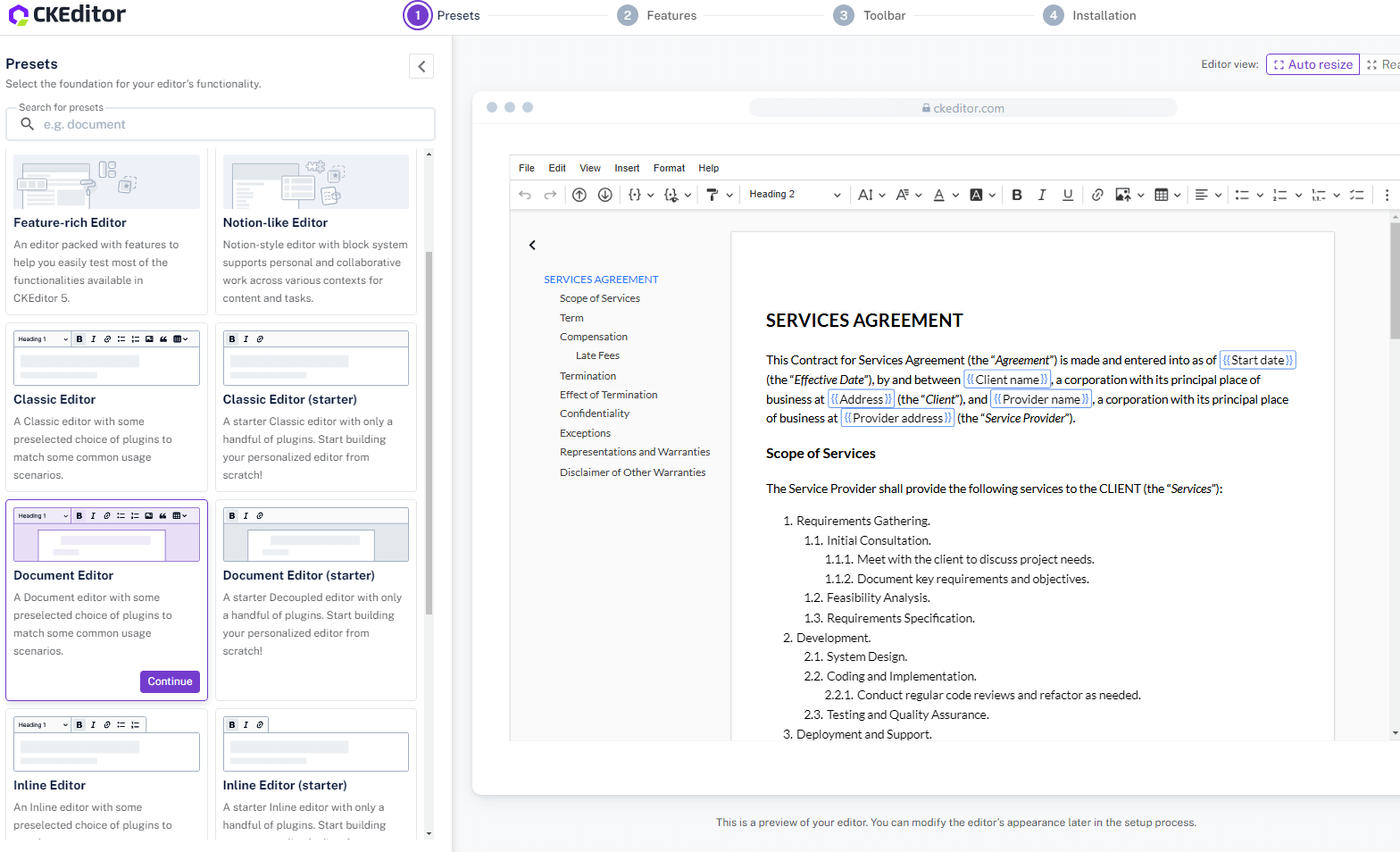This screenshot has width=1400, height=852.
Task: Toggle italic formatting in editor toolbar
Action: [1042, 195]
